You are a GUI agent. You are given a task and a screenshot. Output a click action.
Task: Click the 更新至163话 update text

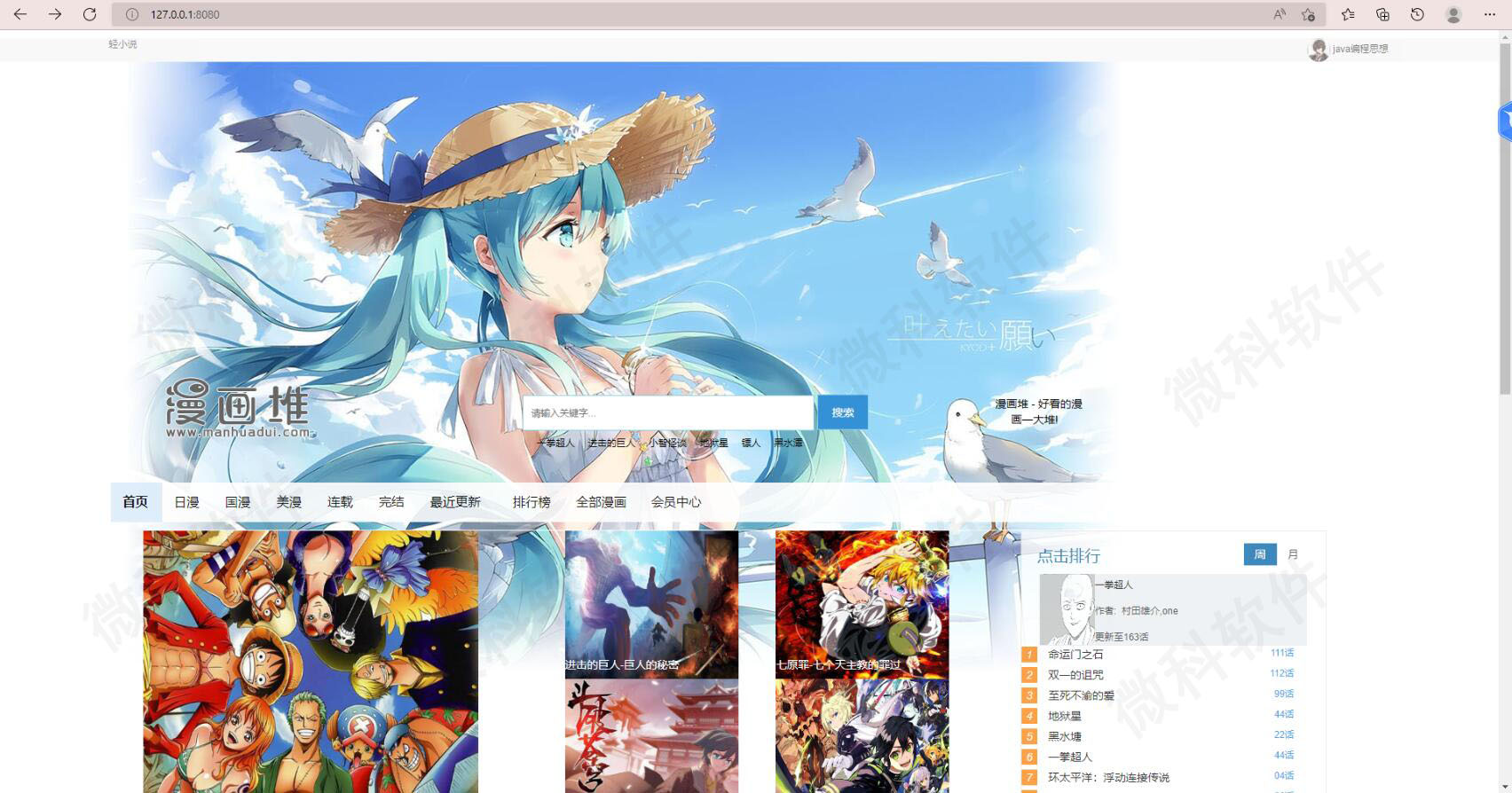coord(1122,637)
